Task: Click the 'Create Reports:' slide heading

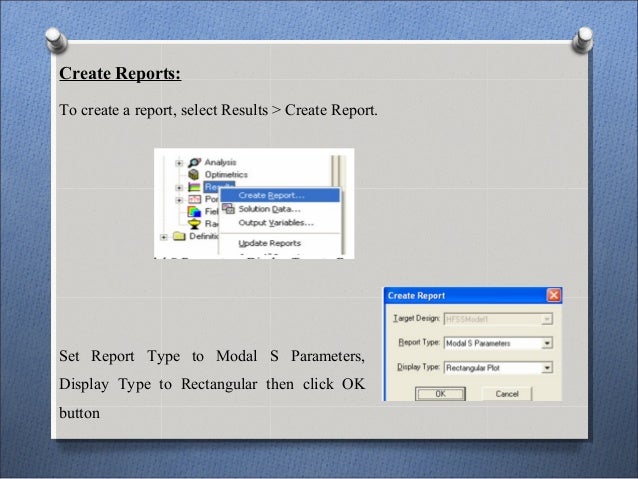Action: tap(120, 74)
